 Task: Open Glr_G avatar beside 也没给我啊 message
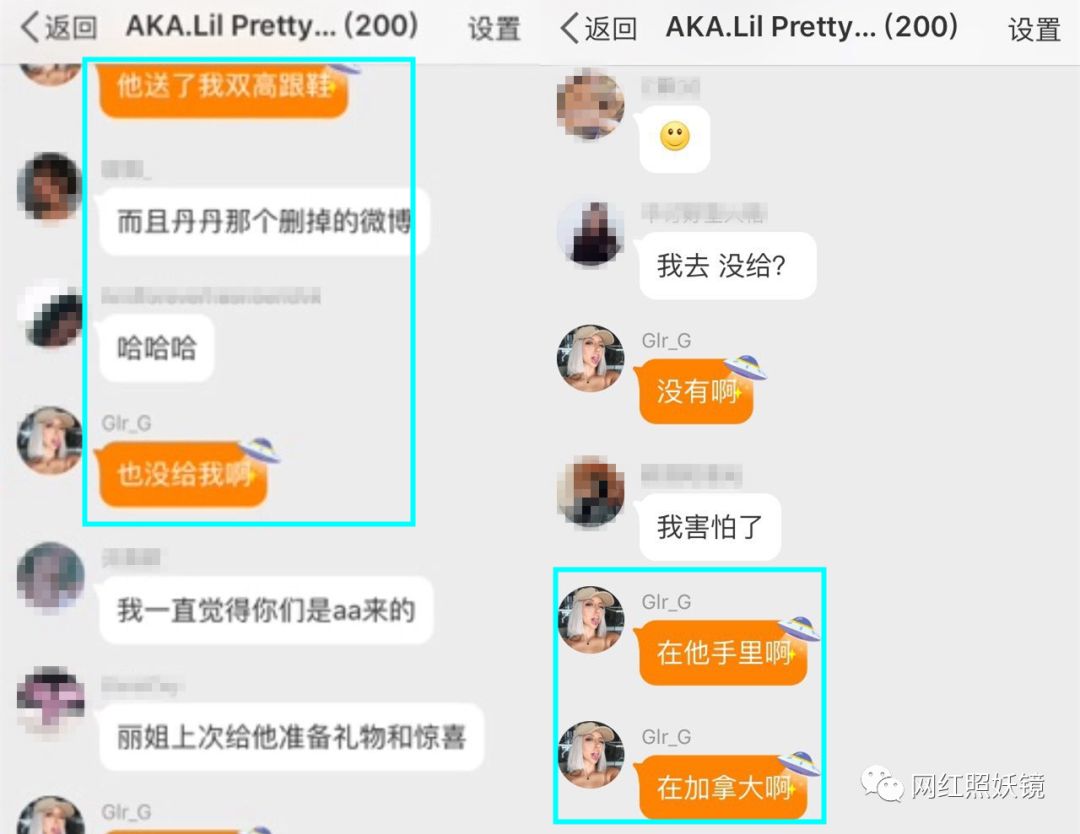[x=50, y=440]
